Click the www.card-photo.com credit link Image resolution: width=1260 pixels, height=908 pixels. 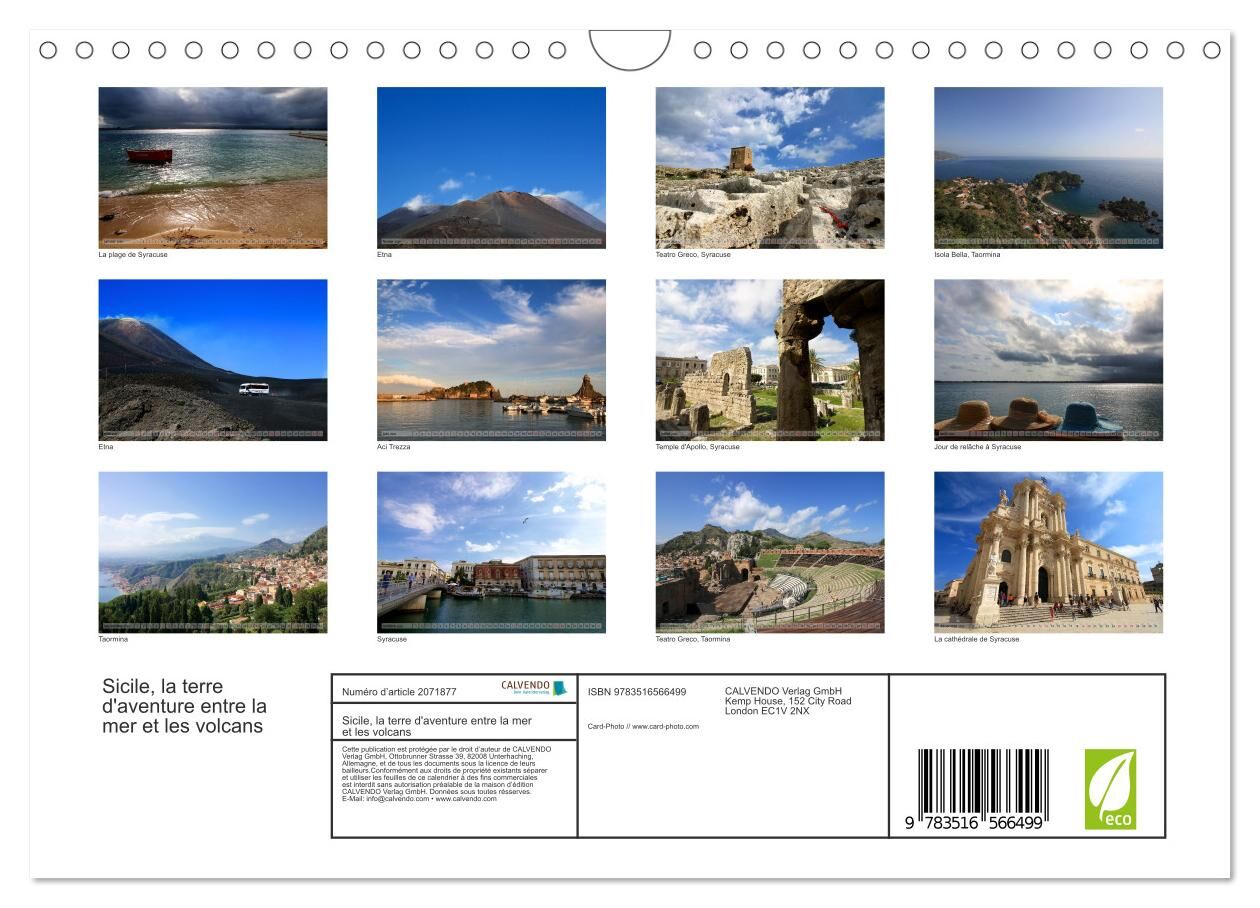tap(665, 726)
